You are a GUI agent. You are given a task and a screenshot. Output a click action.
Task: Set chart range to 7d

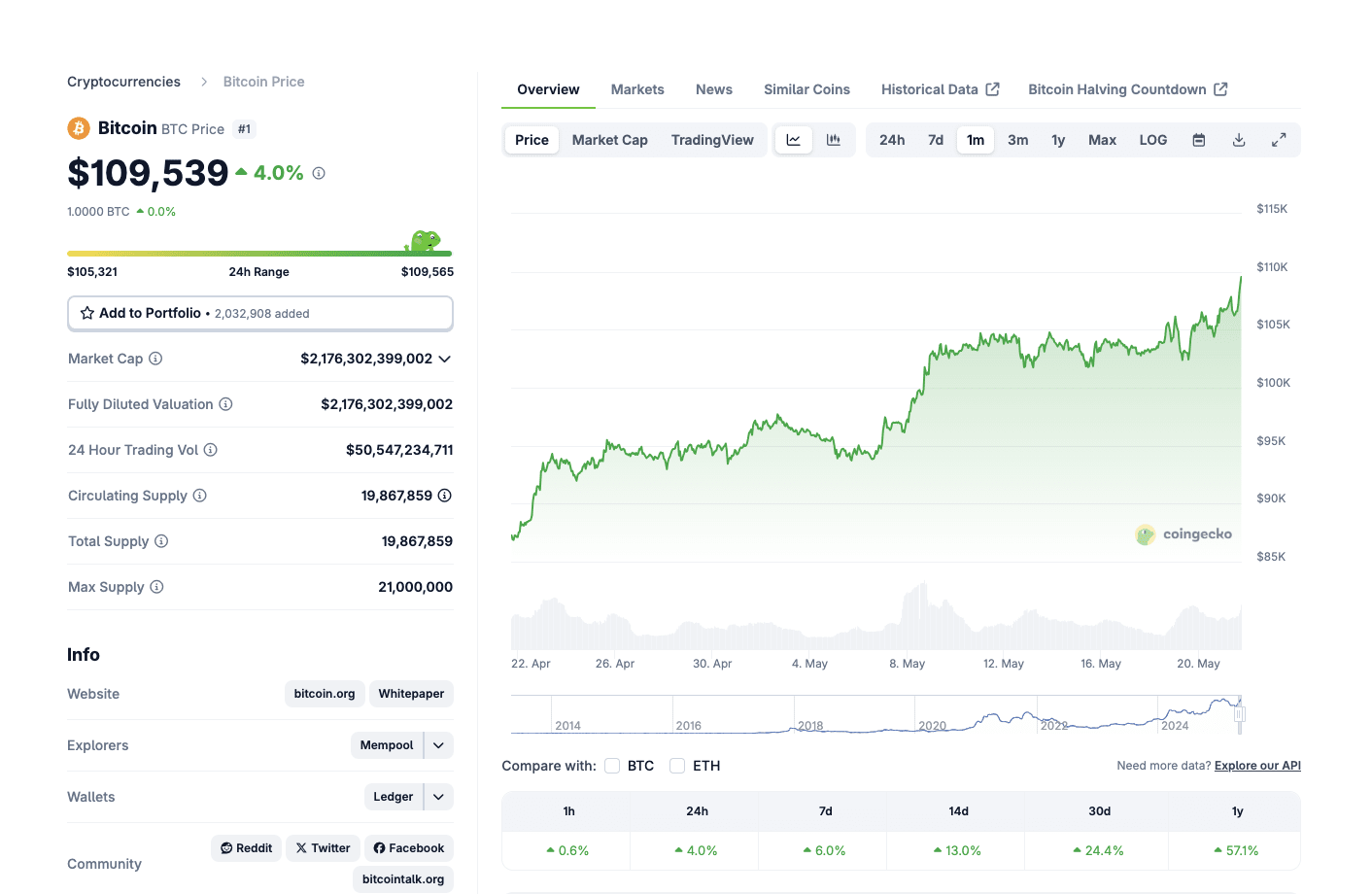936,140
